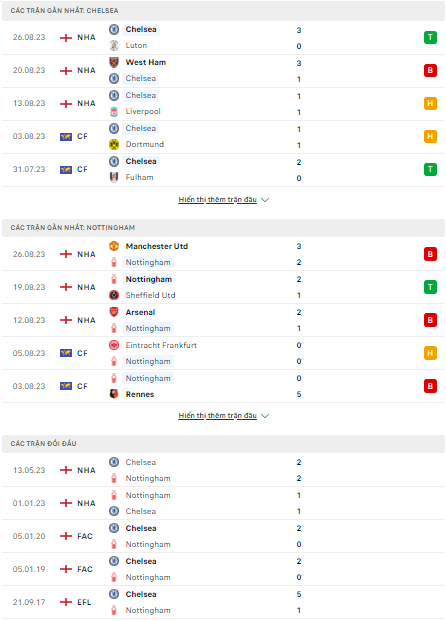
Task: Click the Arsenal club crest
Action: tap(114, 312)
